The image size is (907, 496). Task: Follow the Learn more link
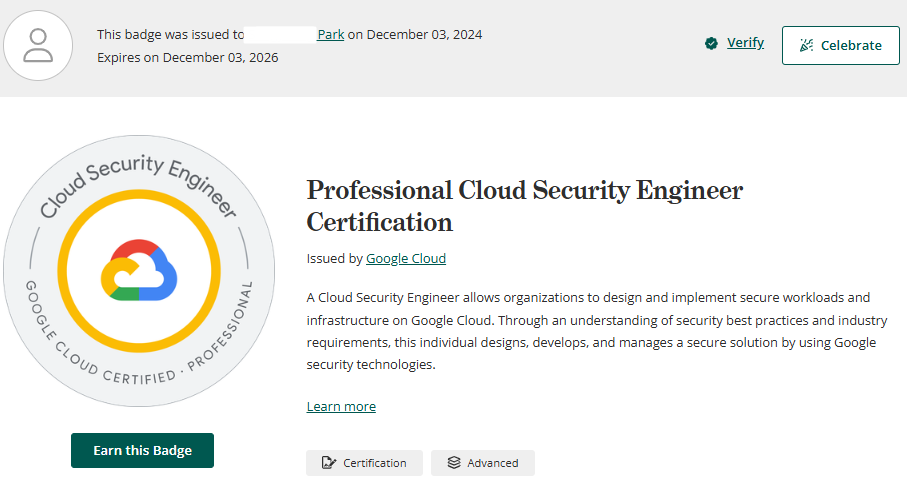(341, 406)
